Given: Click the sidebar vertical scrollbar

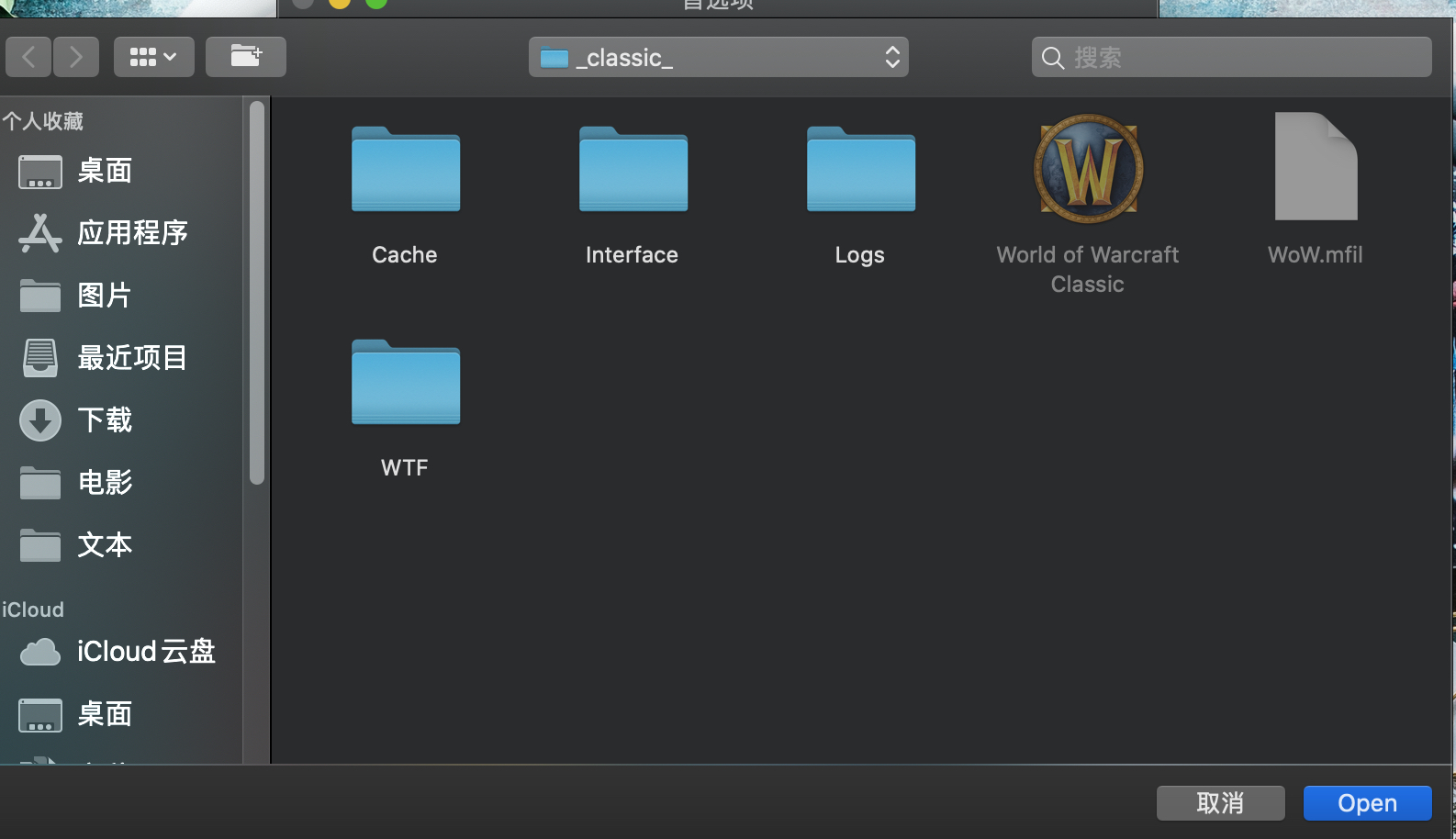Looking at the screenshot, I should pos(257,292).
